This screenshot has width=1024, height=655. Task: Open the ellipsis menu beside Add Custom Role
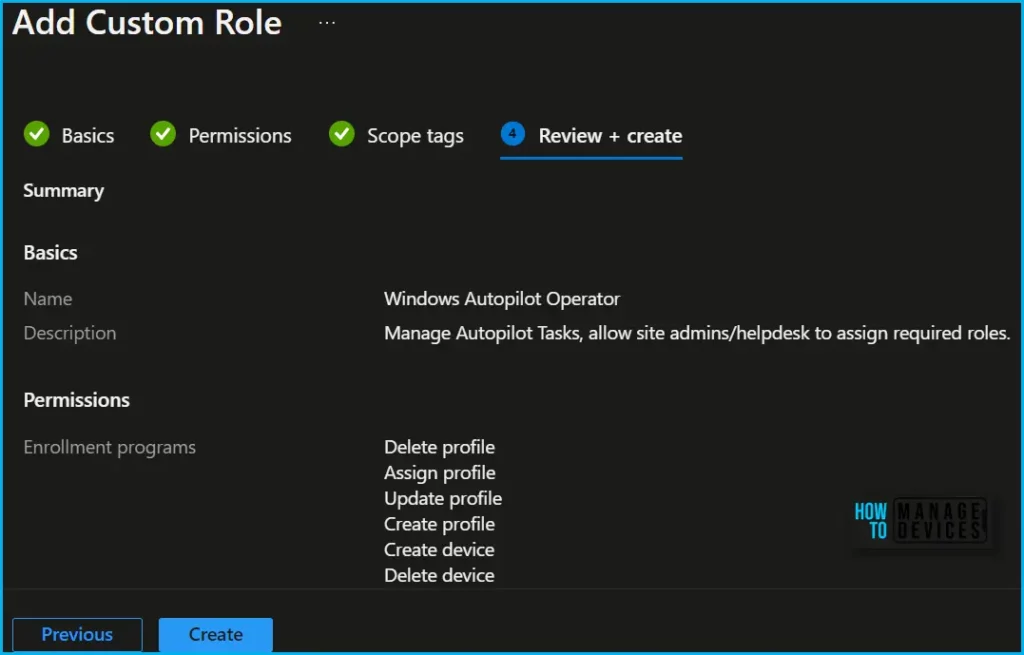click(327, 23)
